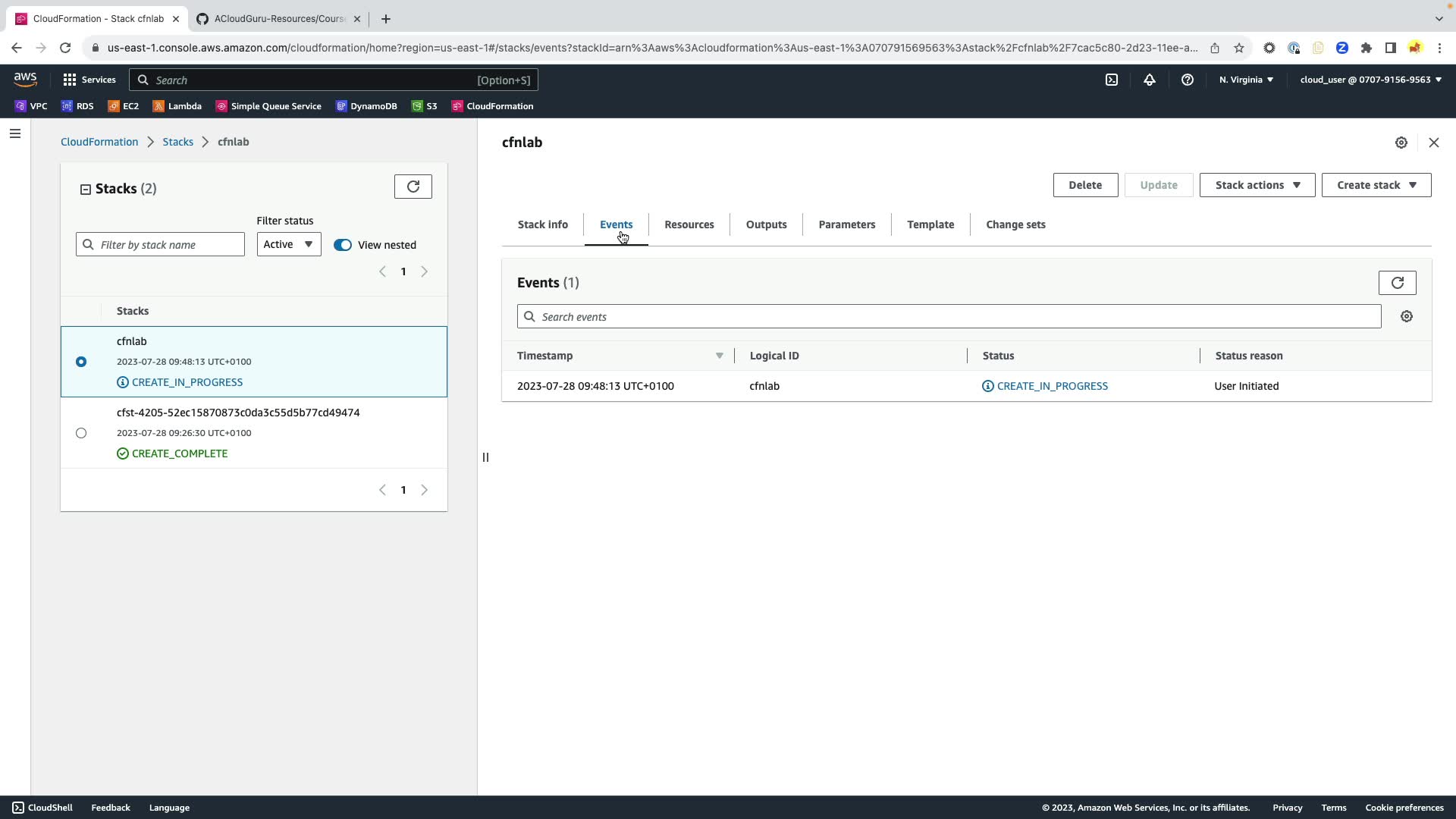1456x819 pixels.
Task: Select the cfnlab stack radio button
Action: coord(81,362)
